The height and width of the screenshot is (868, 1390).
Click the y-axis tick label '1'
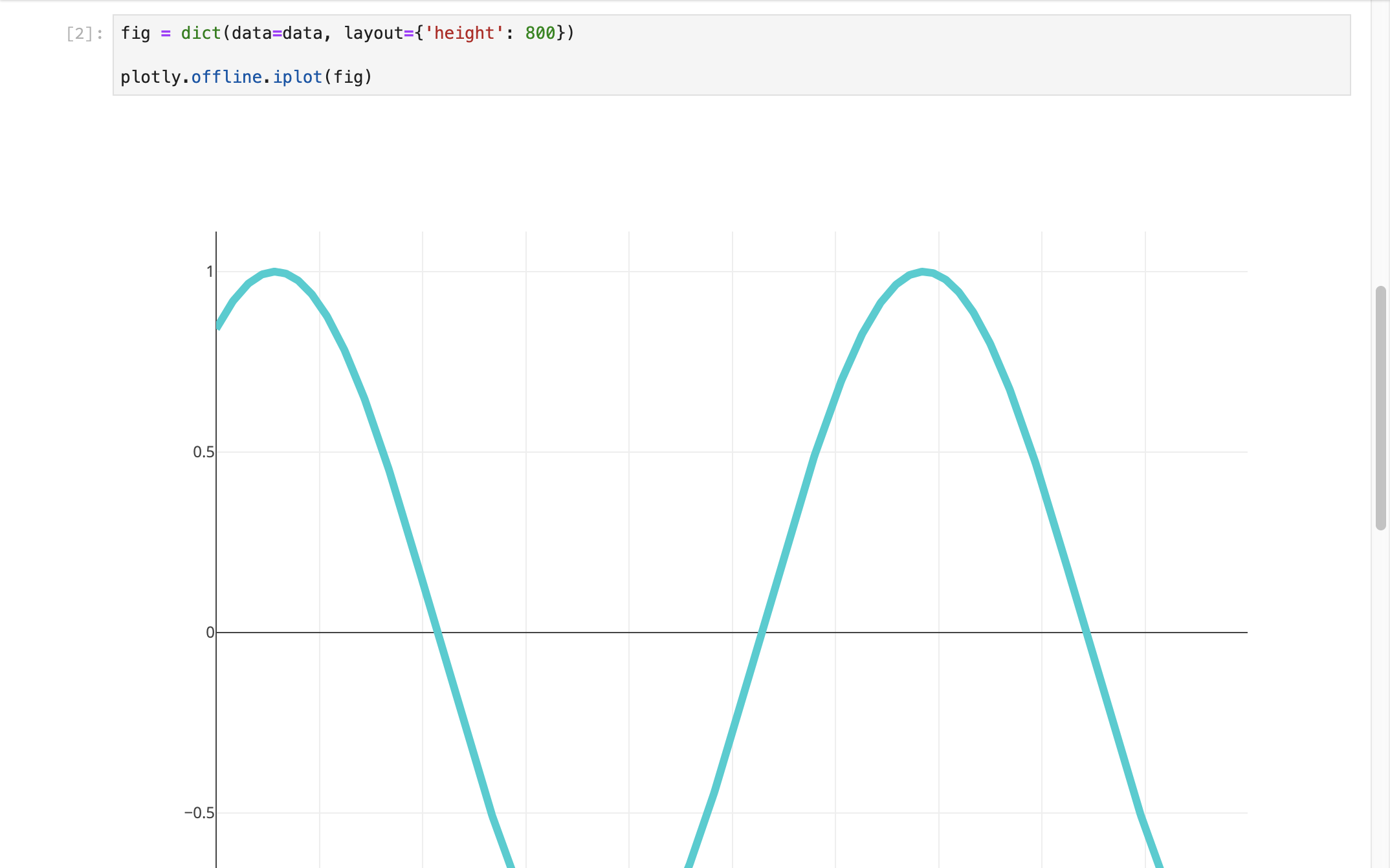click(208, 272)
